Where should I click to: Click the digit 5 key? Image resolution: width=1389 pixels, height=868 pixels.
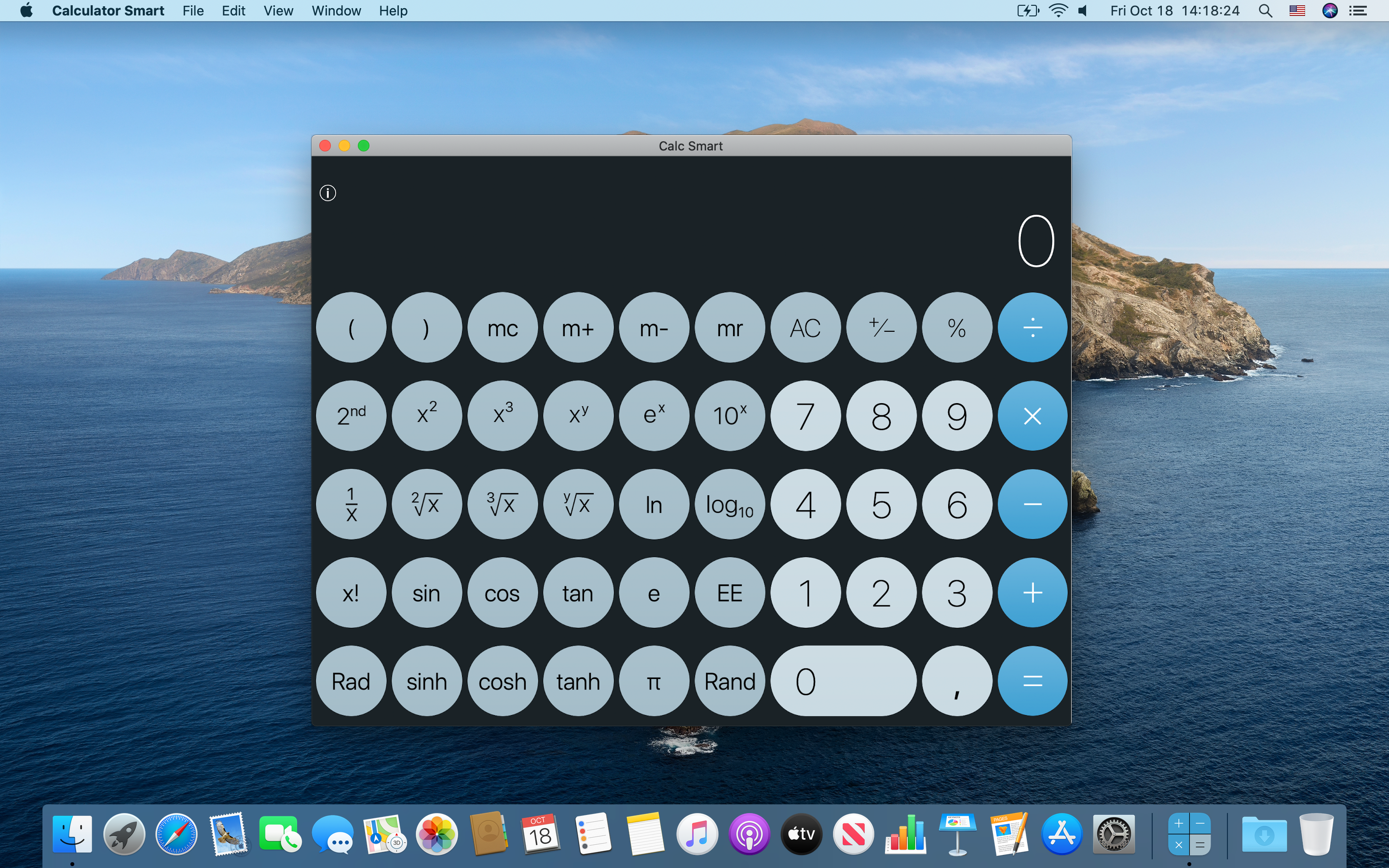coord(881,504)
